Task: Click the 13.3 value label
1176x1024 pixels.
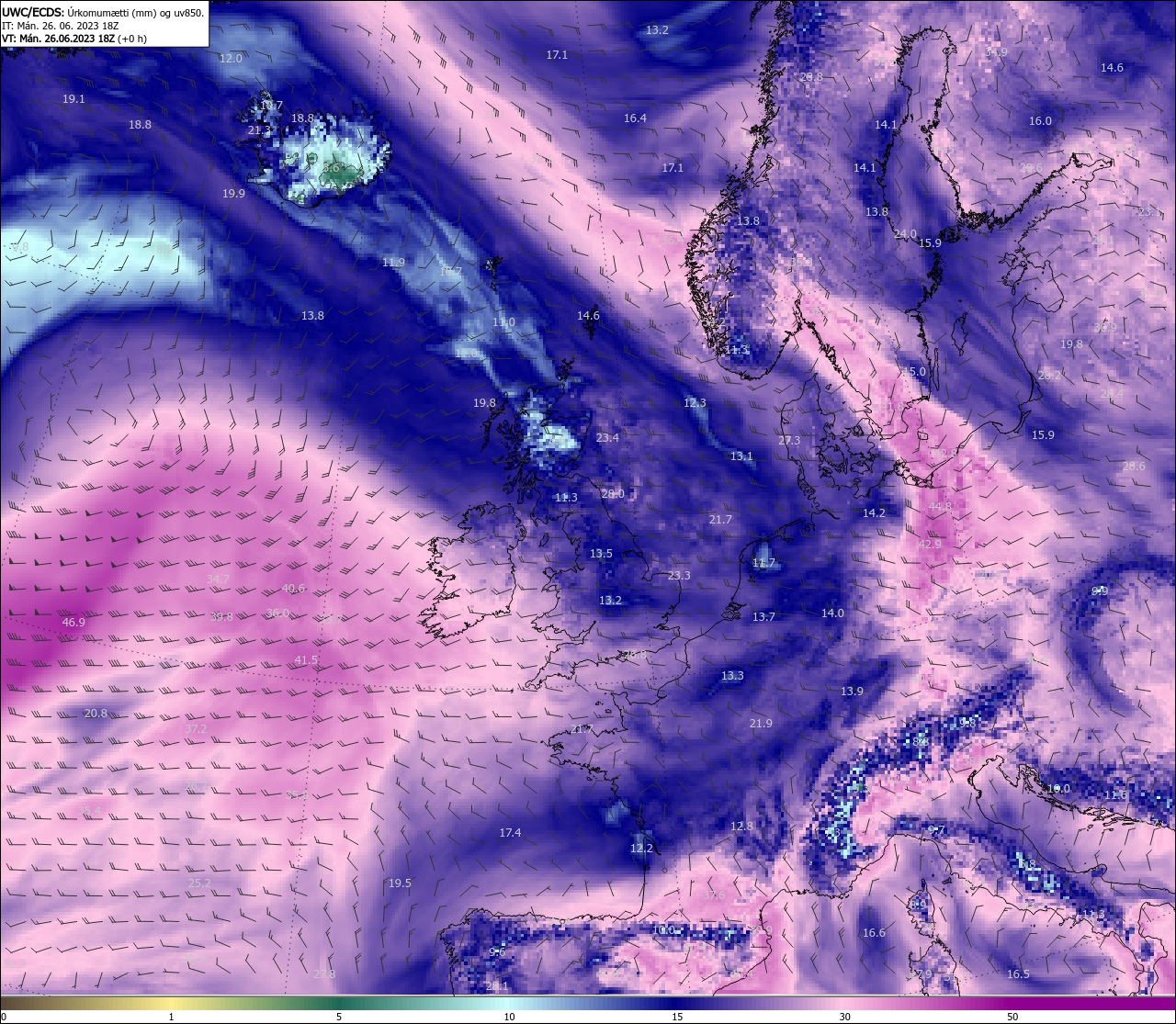Action: (732, 676)
